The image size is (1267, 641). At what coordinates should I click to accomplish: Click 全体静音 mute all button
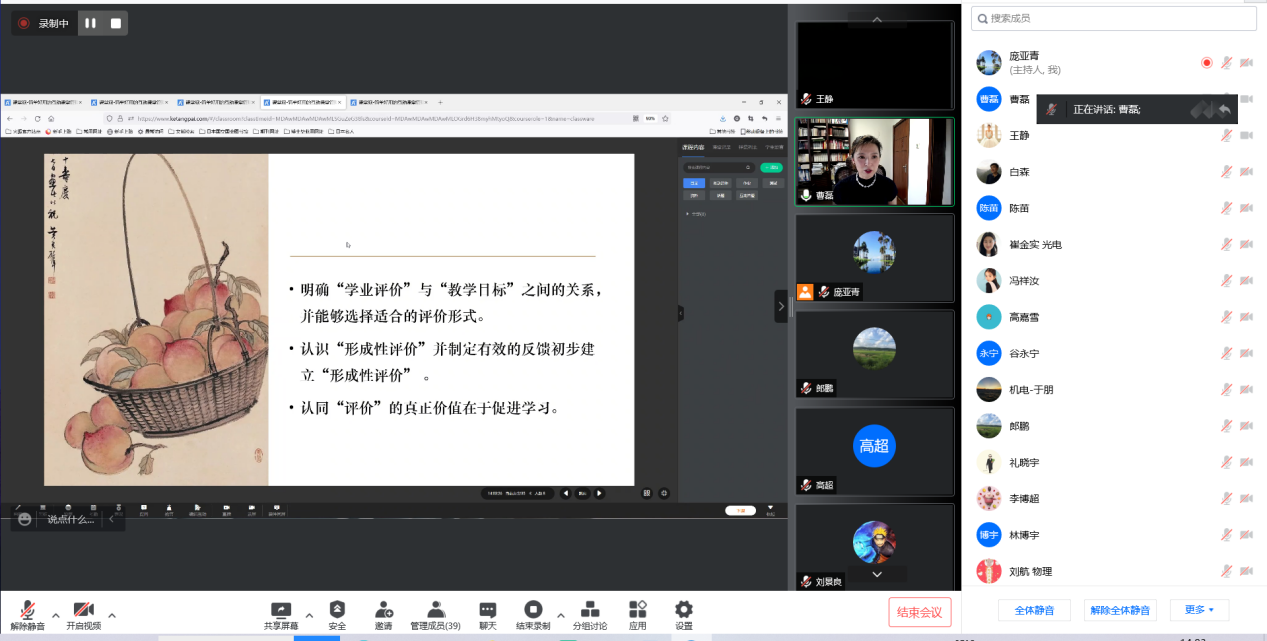pos(1034,610)
